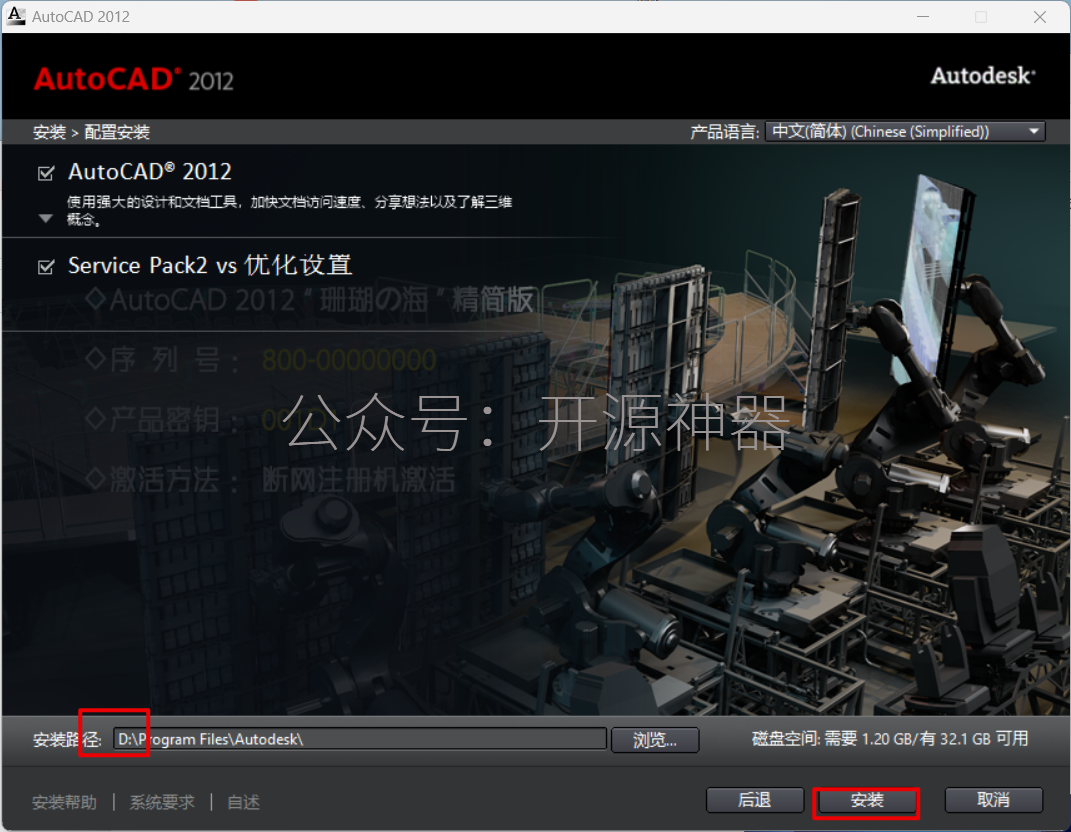Expand the AutoCAD 2012 configuration triangle
This screenshot has height=832, width=1071.
pos(46,219)
